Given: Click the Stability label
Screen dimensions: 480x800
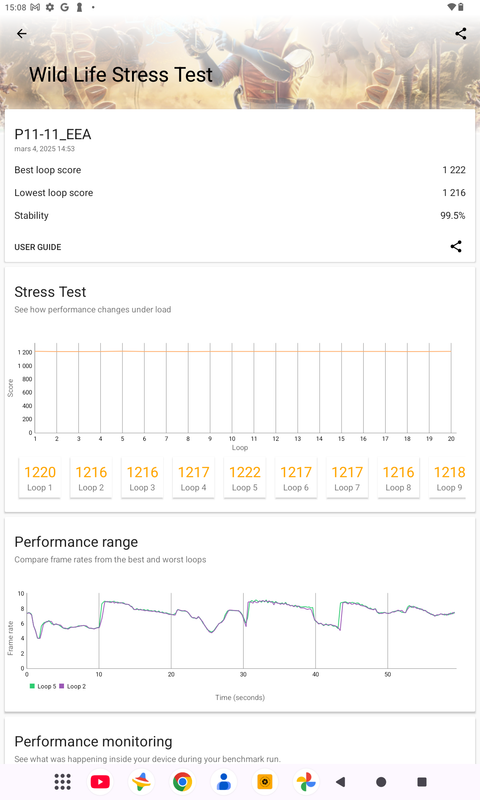Looking at the screenshot, I should tap(31, 216).
